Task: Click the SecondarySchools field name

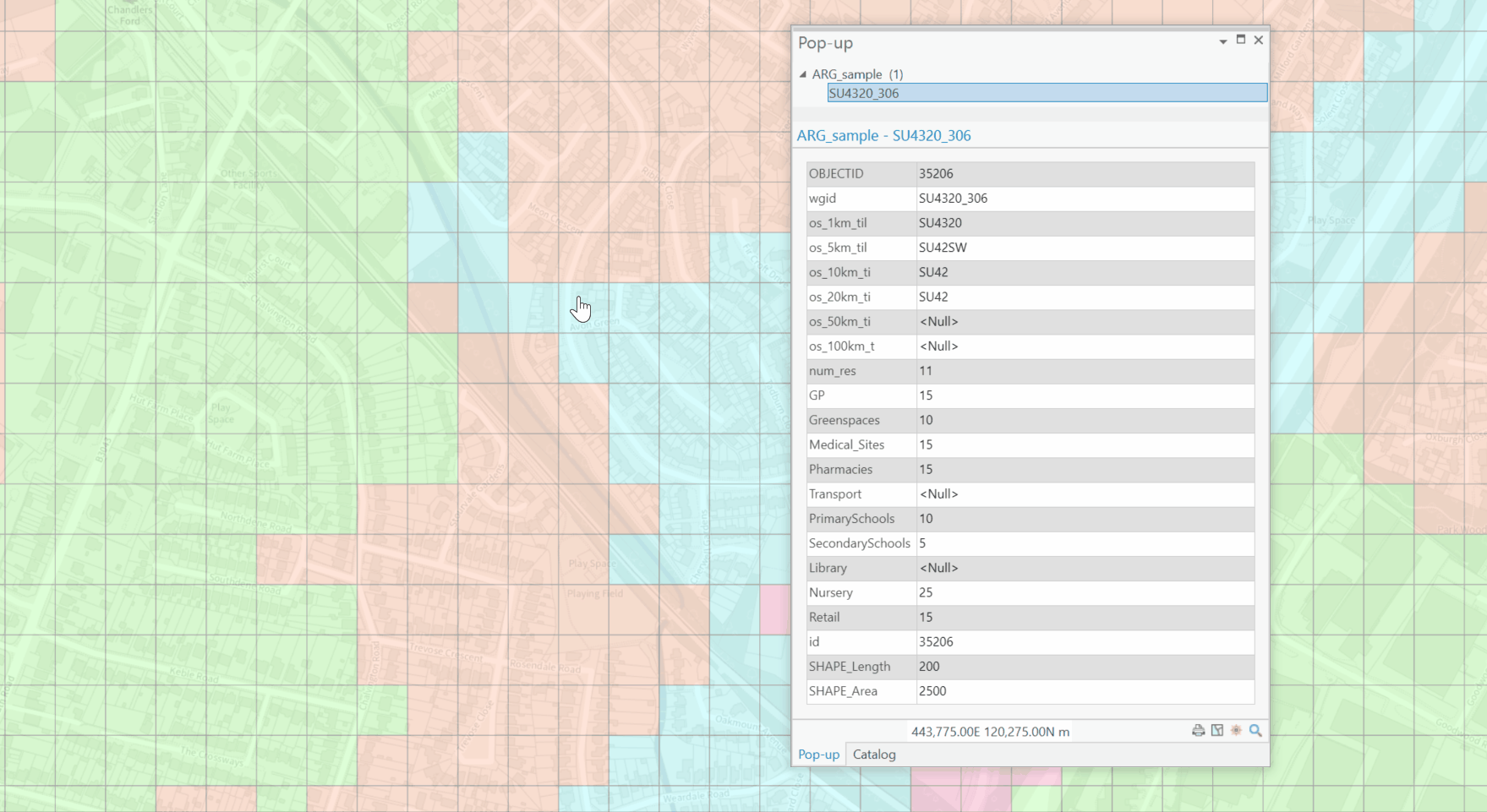Action: 859,543
